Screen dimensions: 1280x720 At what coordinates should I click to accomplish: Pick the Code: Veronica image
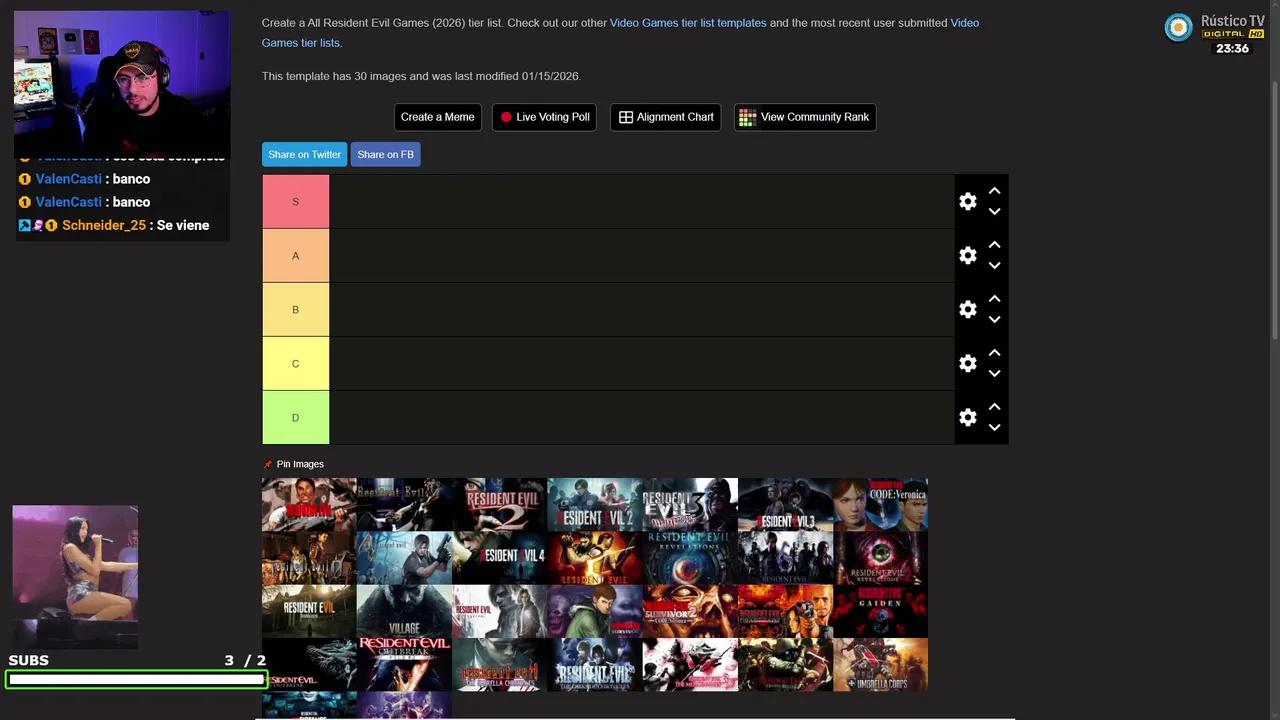pyautogui.click(x=880, y=504)
